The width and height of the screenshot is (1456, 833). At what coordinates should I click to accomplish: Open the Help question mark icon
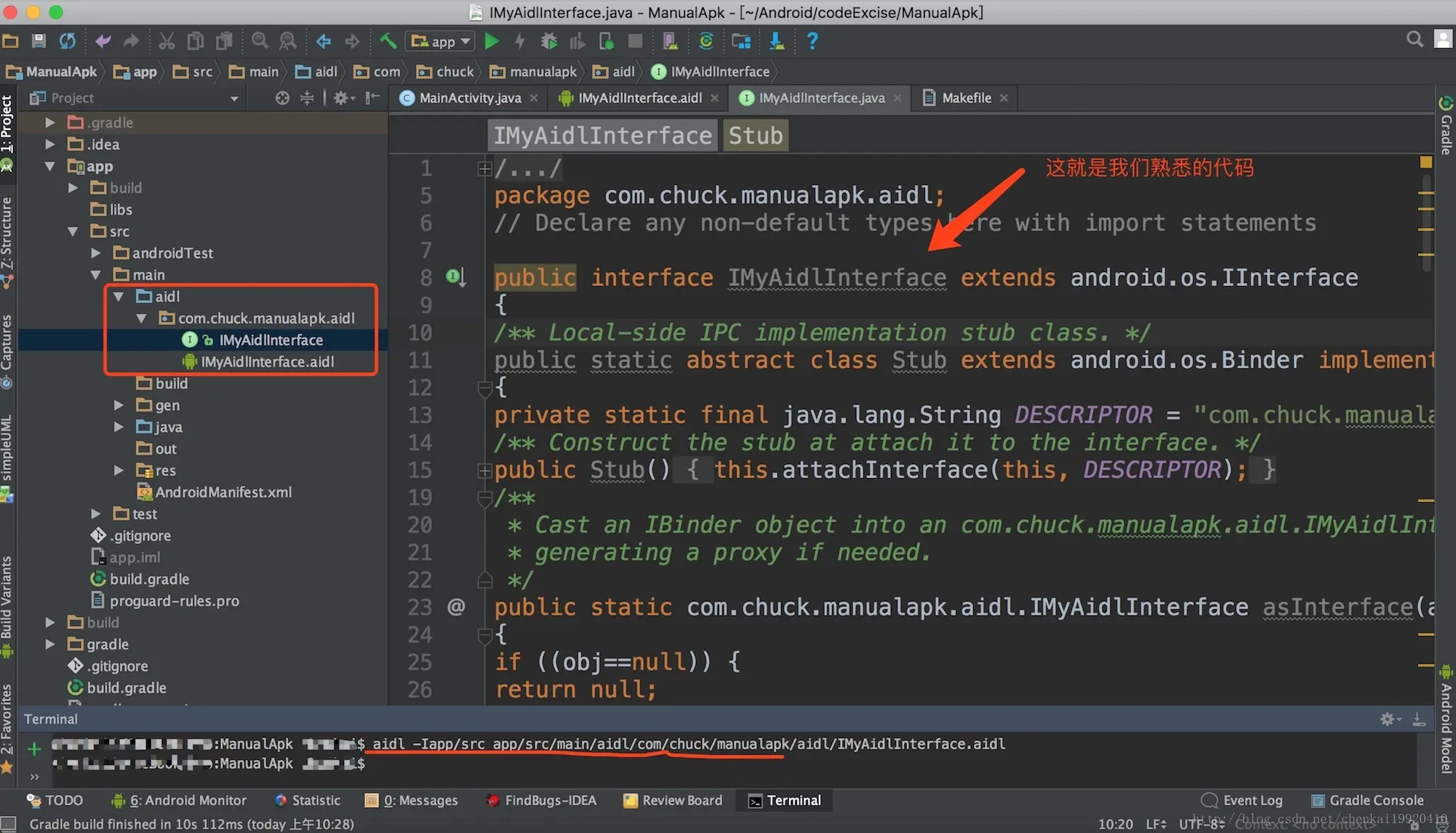[812, 41]
